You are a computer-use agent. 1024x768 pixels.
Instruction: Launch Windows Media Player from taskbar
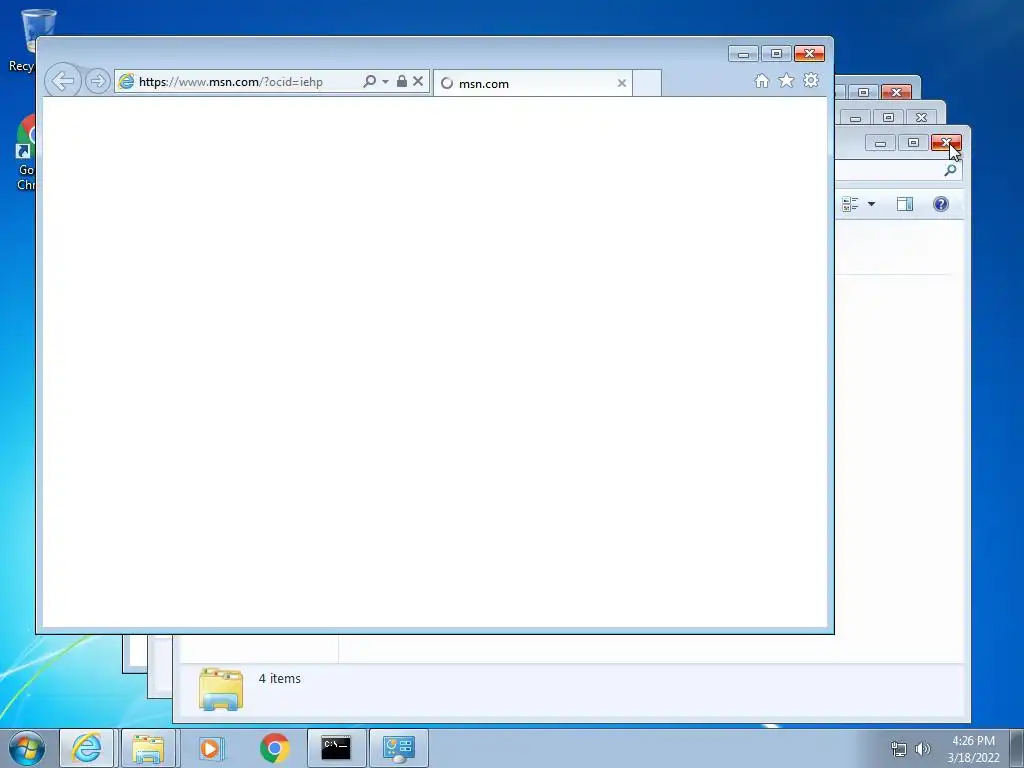211,748
